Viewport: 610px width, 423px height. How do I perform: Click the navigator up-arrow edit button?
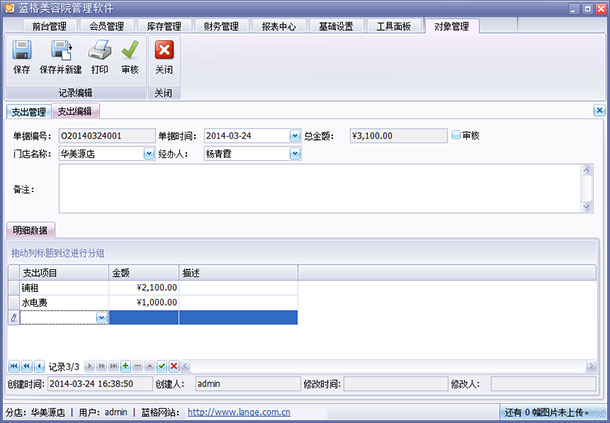(149, 366)
